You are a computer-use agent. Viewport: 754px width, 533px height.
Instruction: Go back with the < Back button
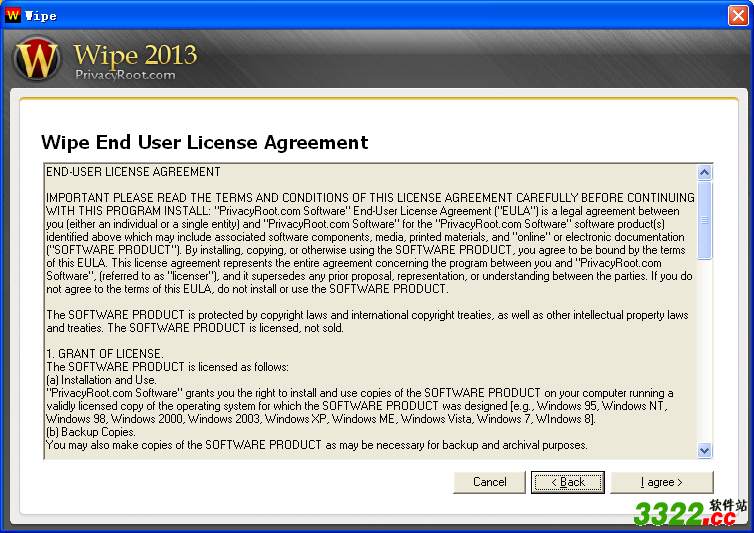pos(567,482)
